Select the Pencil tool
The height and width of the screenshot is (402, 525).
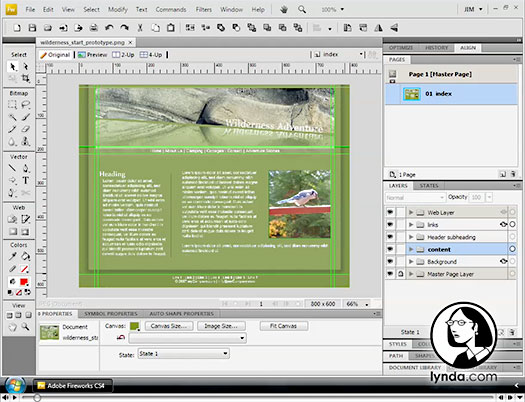(13, 129)
